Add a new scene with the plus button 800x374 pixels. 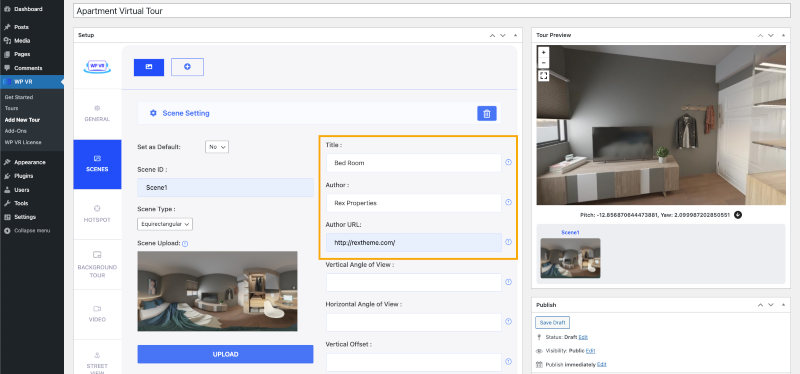coord(187,67)
